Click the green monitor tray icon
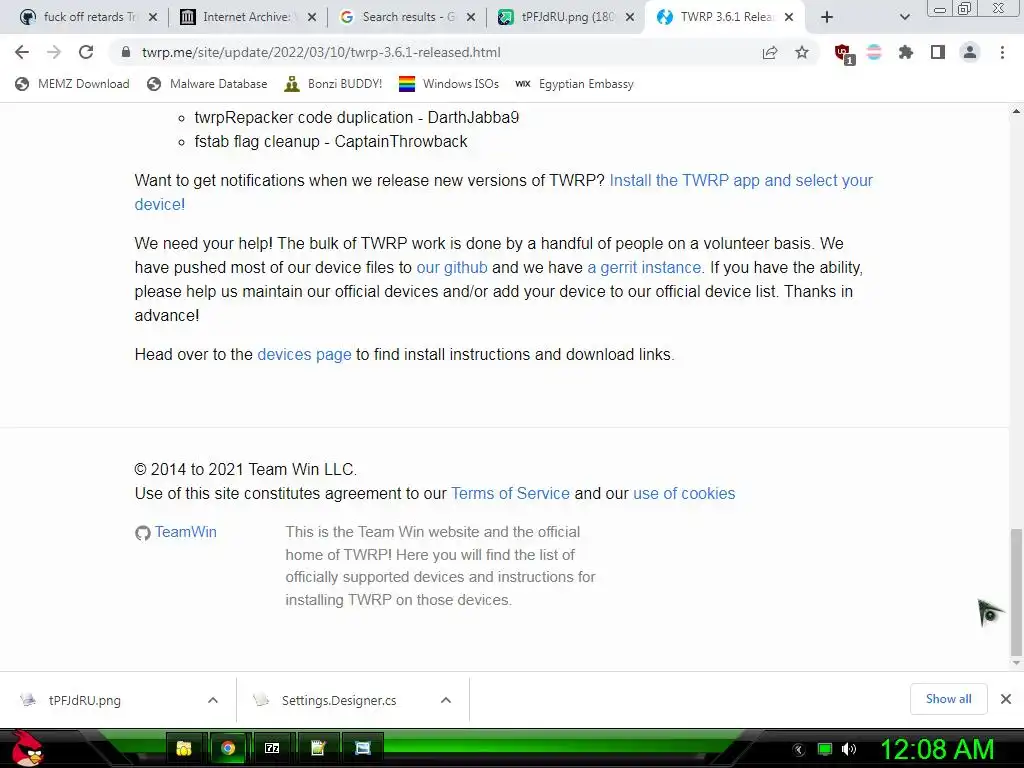The height and width of the screenshot is (768, 1024). [x=825, y=750]
